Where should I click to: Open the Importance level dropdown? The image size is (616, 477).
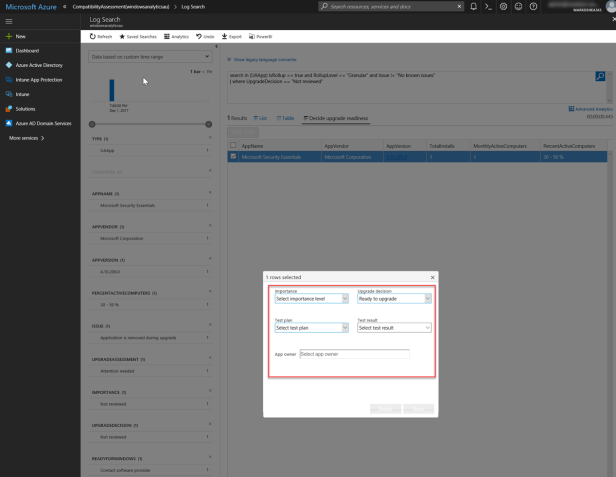click(312, 298)
